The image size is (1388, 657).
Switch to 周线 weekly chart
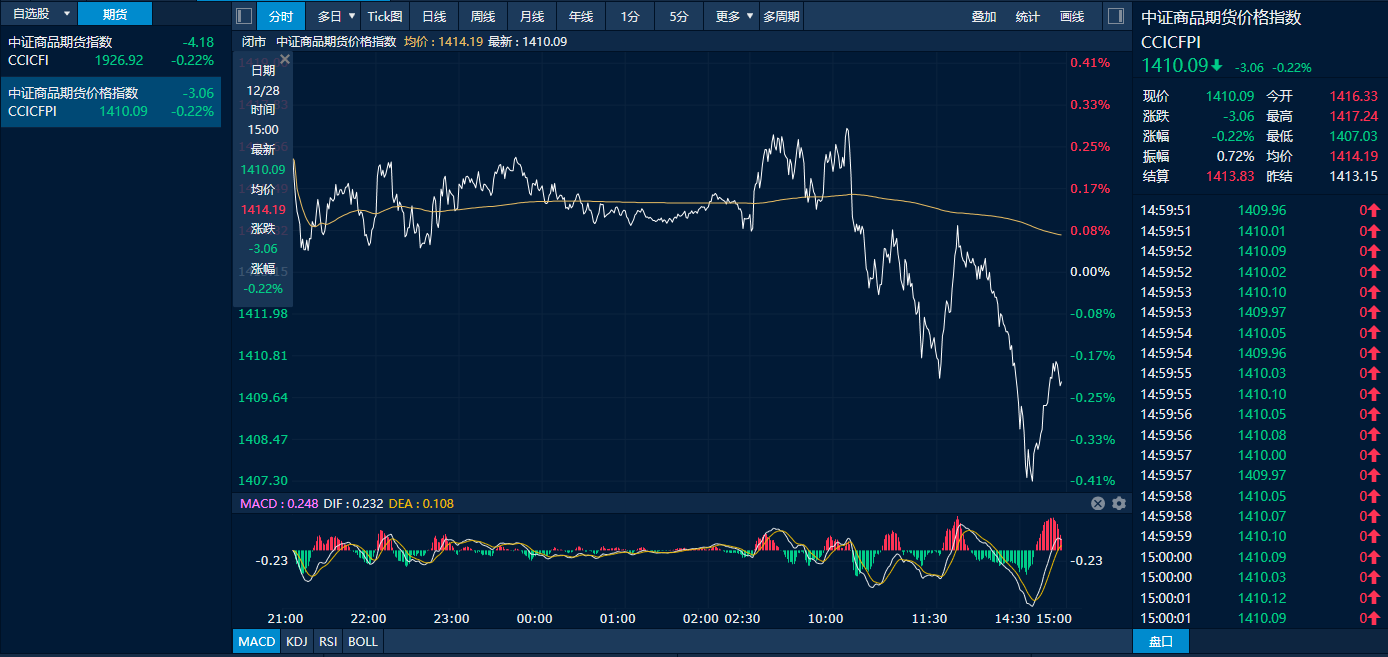pos(483,16)
